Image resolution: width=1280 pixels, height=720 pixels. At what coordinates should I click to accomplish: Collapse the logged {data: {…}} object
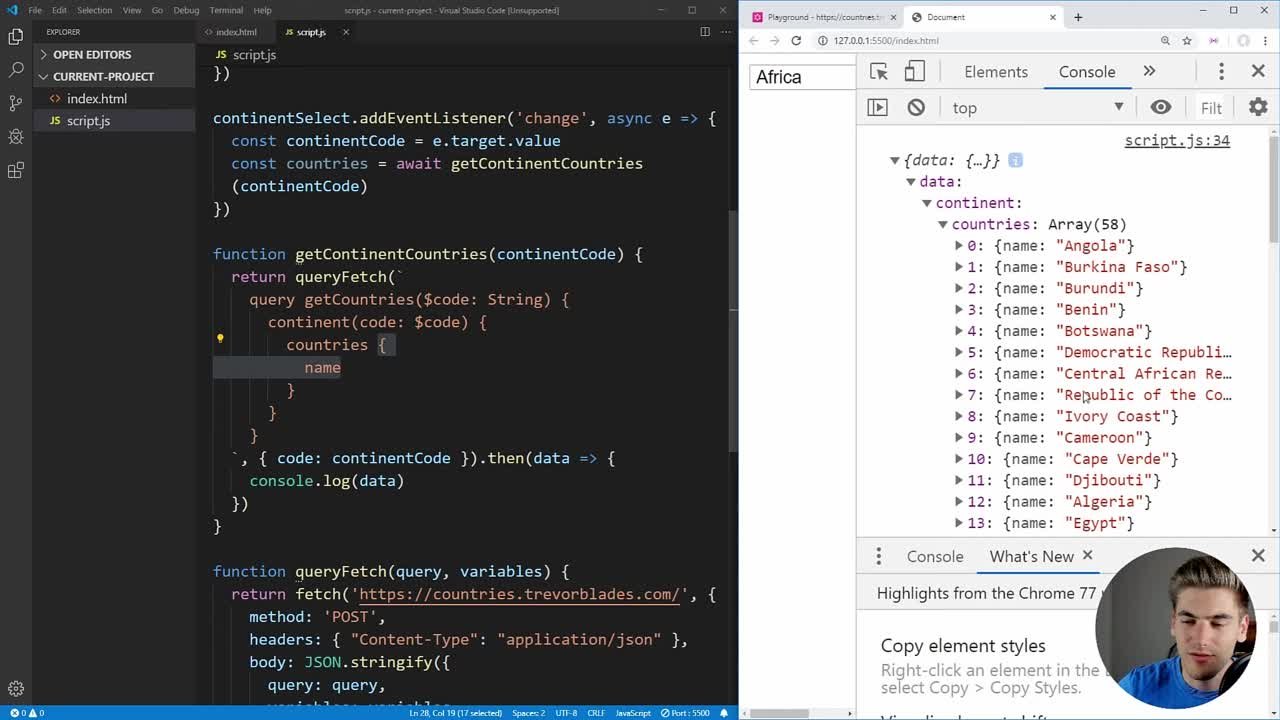coord(895,160)
